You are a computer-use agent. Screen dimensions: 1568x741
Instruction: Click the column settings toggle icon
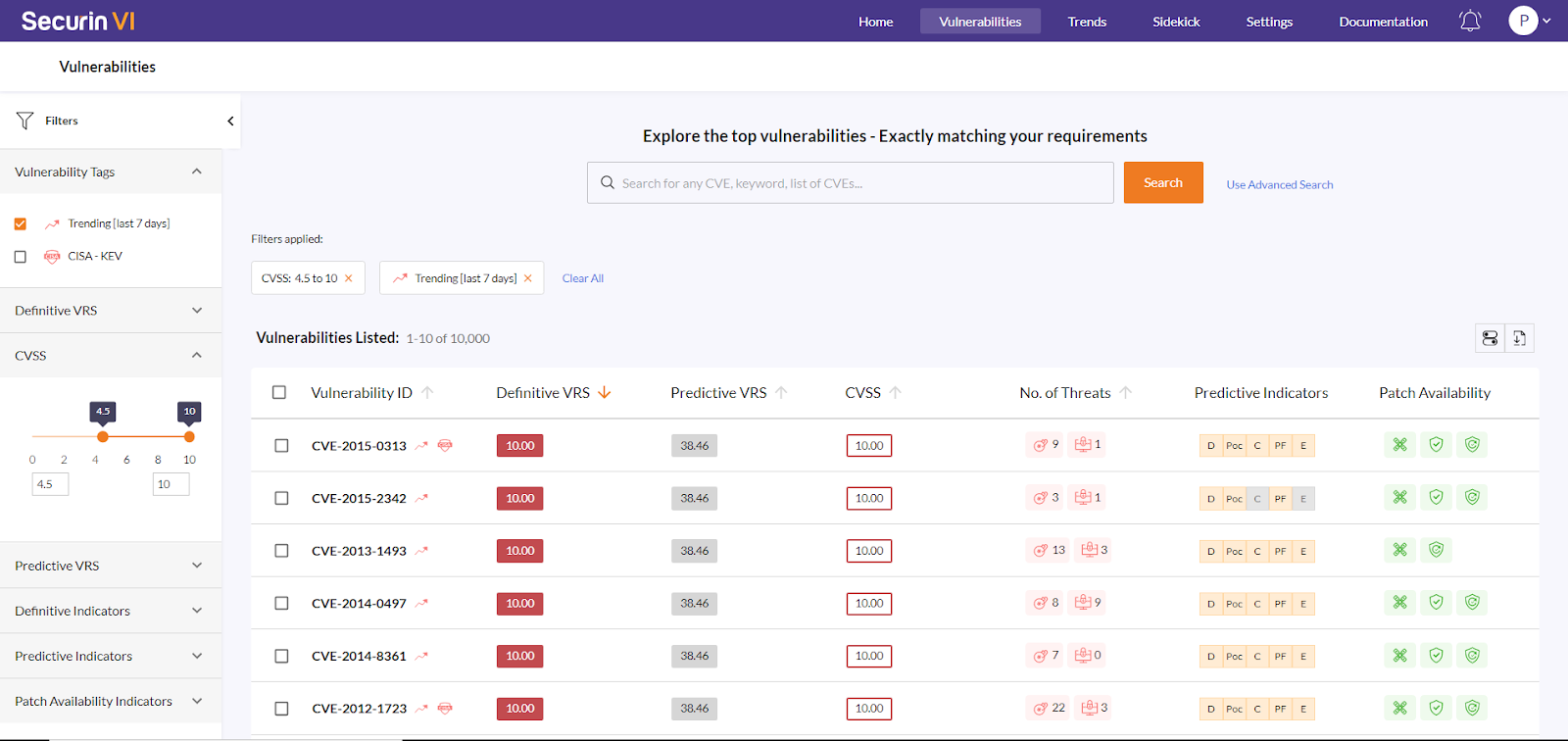point(1490,338)
